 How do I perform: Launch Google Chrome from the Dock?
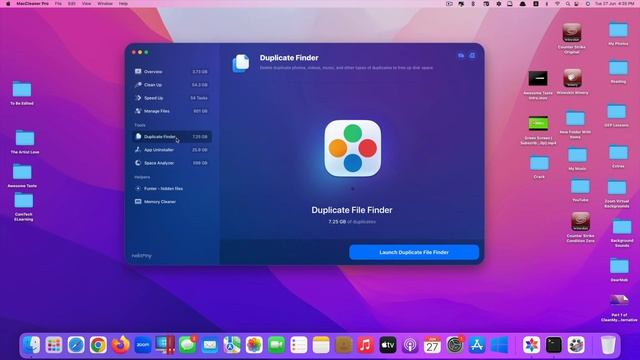click(x=98, y=345)
